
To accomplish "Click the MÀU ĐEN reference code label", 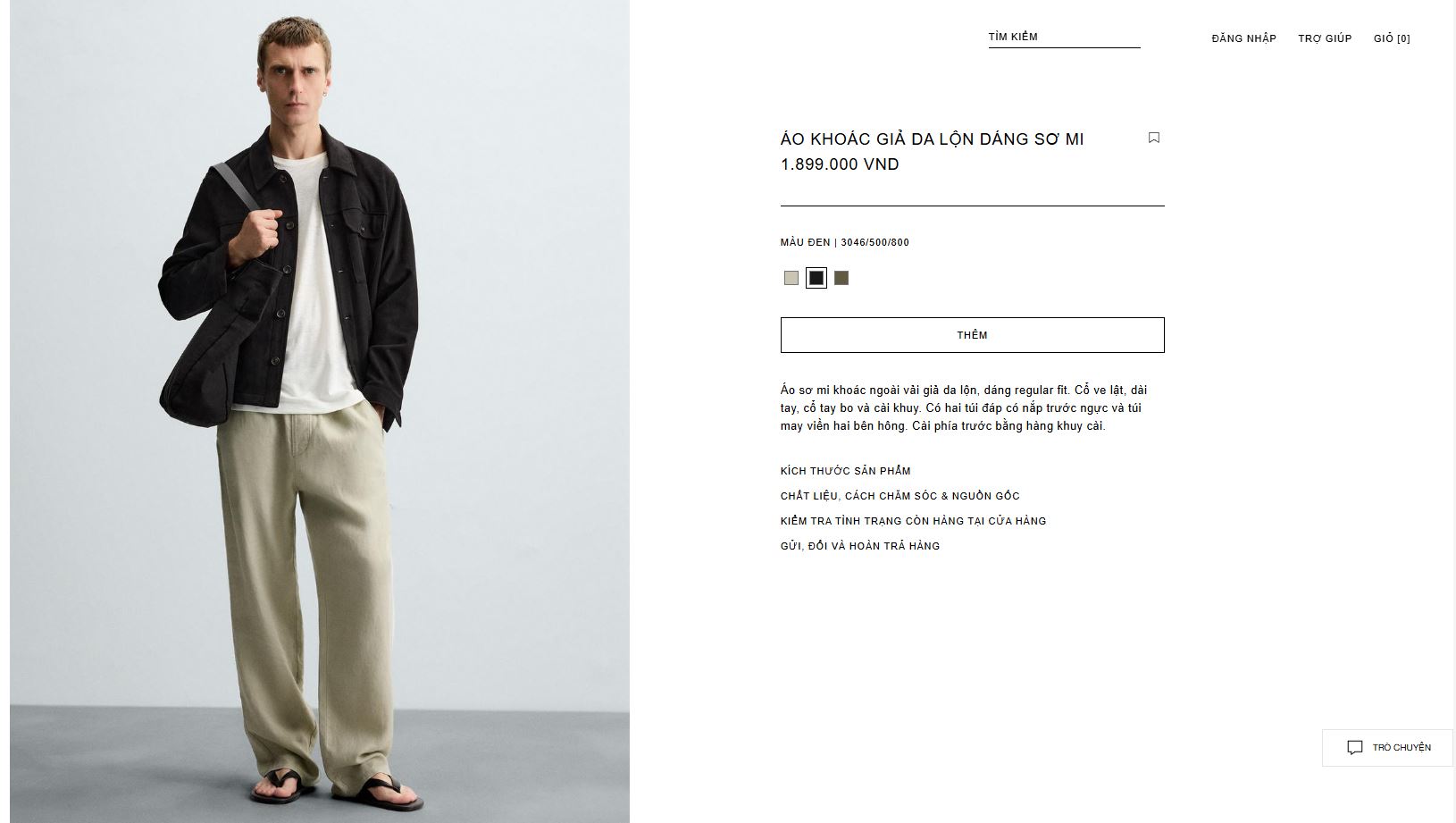I will 845,242.
